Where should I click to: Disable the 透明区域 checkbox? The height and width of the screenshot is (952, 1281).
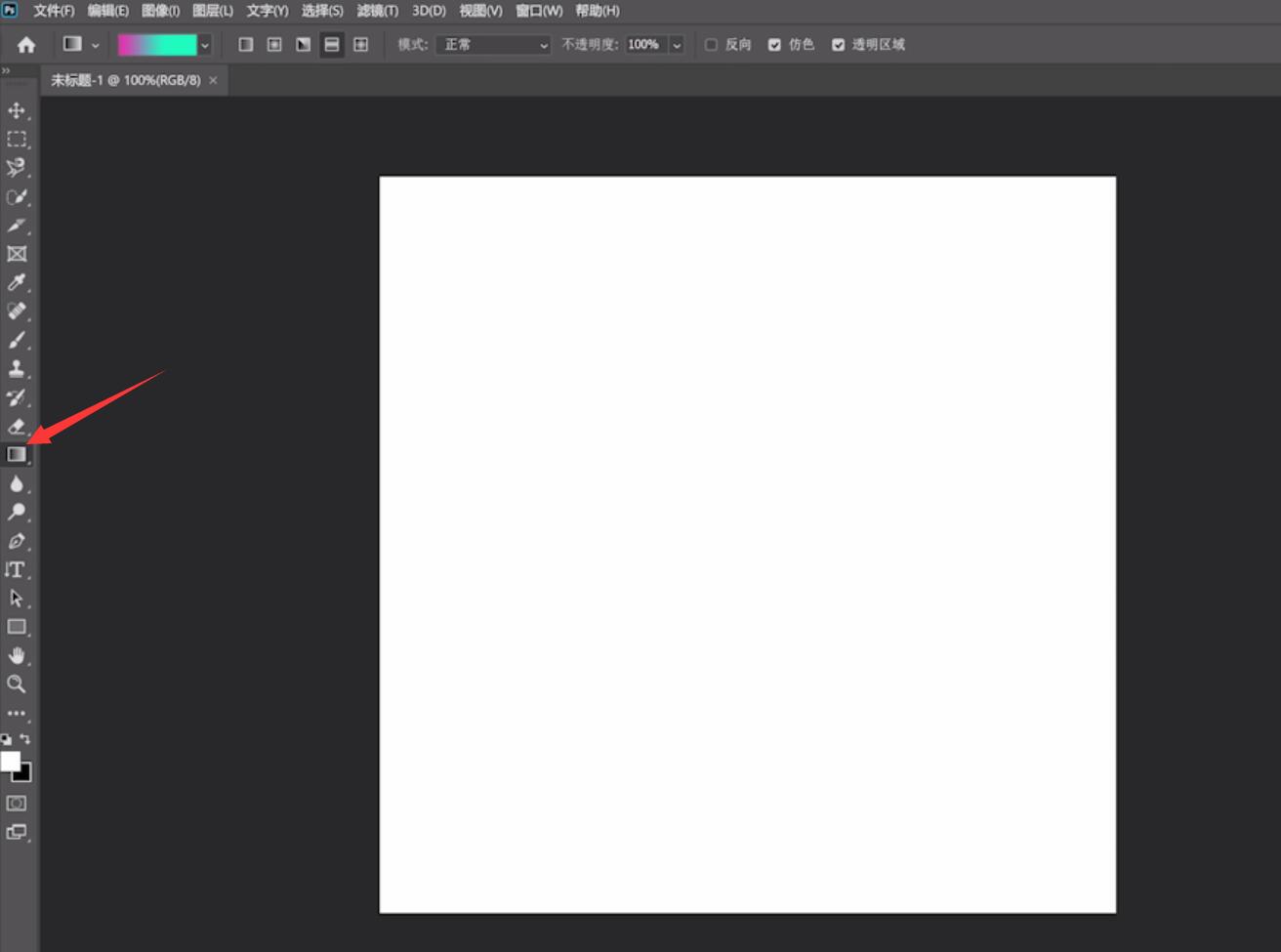click(x=838, y=45)
